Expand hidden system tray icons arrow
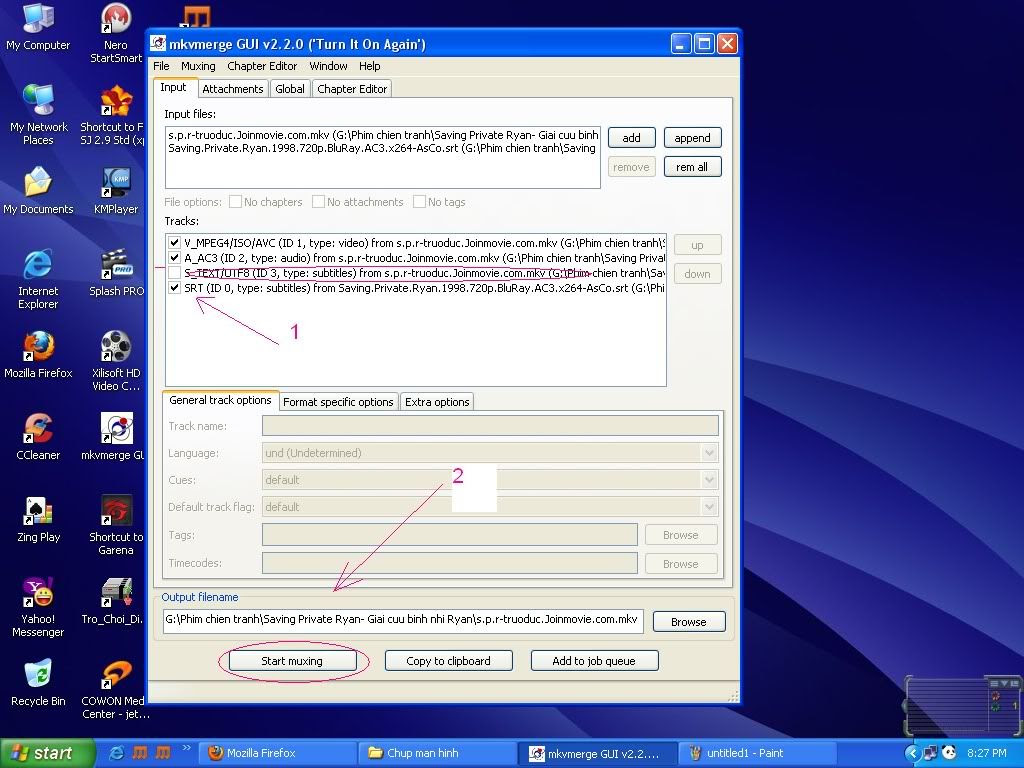Screen dimensions: 1024x768 click(912, 753)
